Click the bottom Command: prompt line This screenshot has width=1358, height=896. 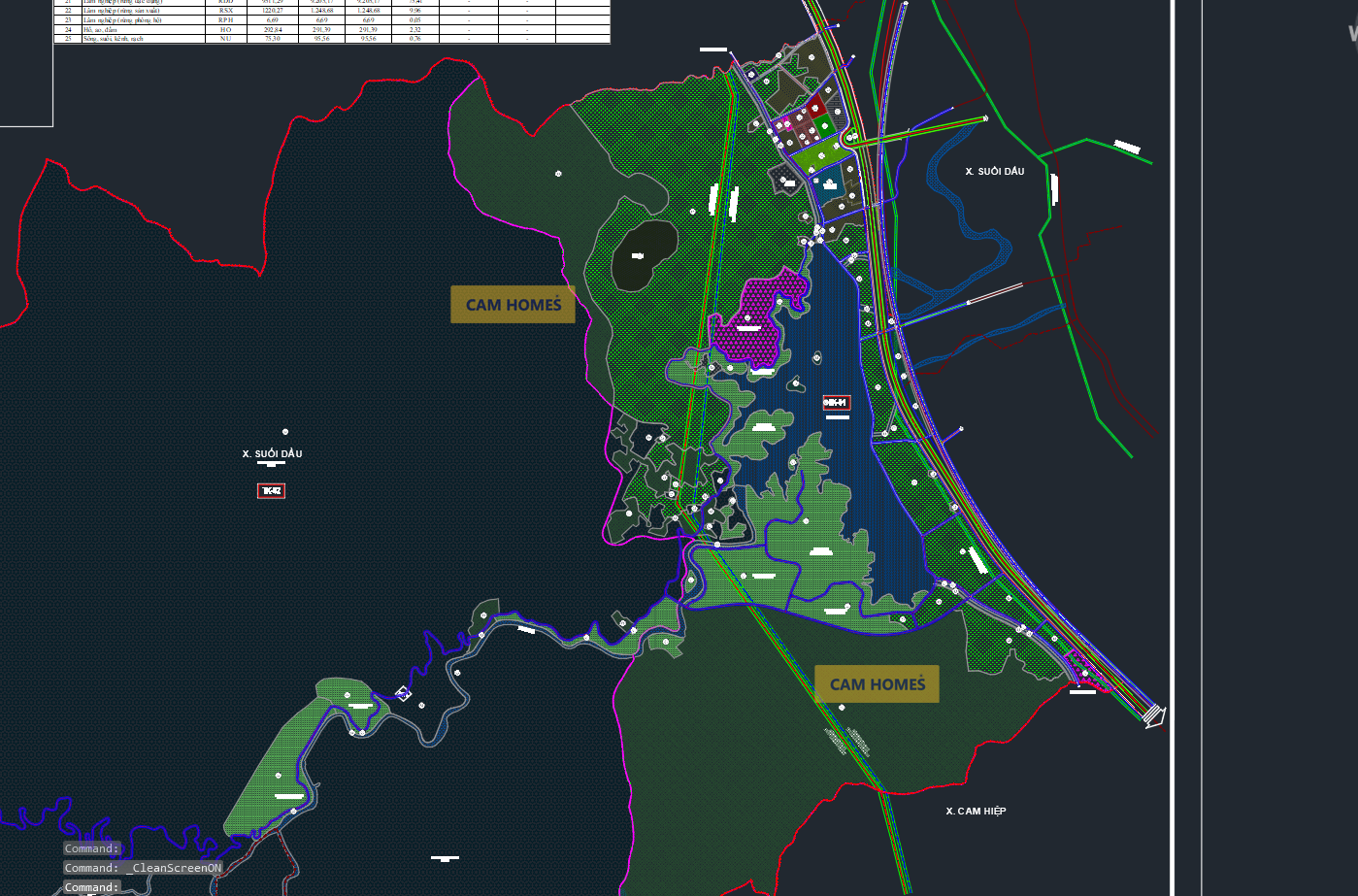point(92,887)
